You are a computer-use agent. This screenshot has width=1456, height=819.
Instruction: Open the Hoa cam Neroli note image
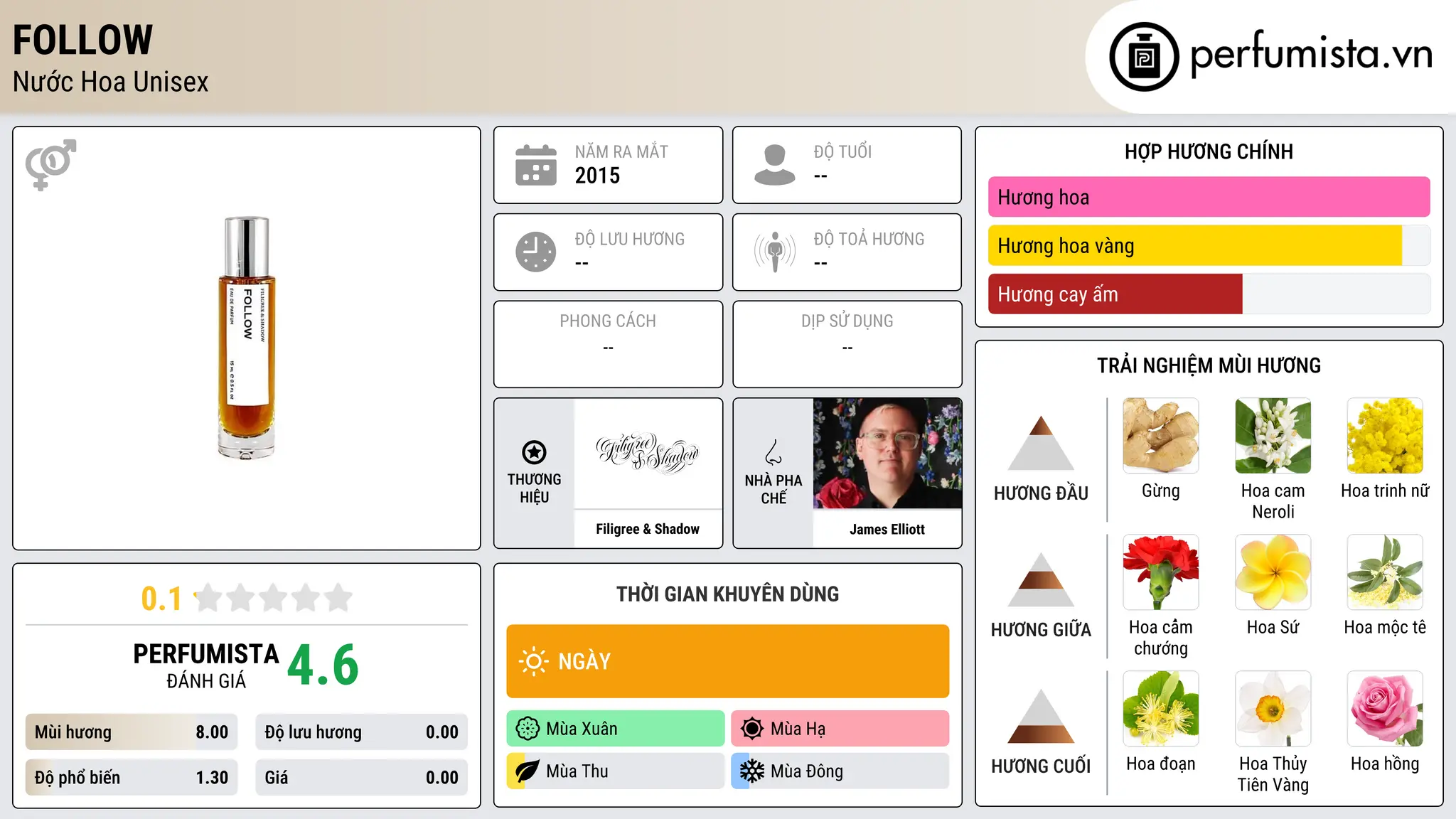(x=1273, y=436)
